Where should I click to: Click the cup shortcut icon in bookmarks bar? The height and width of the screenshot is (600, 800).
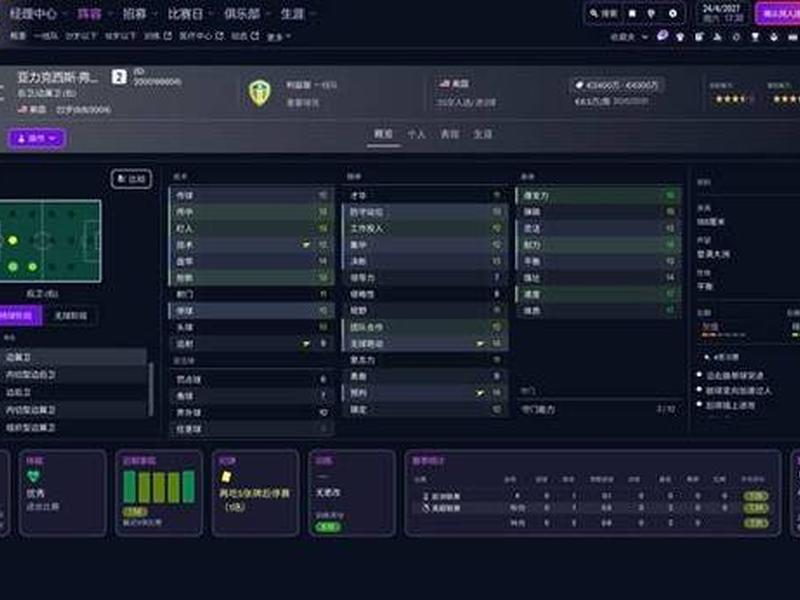coord(755,37)
